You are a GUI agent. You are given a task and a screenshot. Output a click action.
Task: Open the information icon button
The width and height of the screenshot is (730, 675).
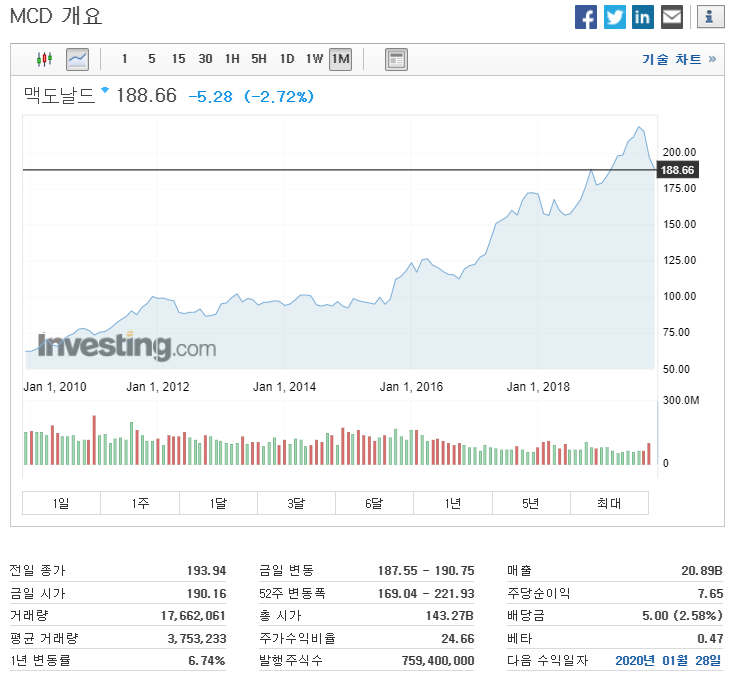(710, 17)
